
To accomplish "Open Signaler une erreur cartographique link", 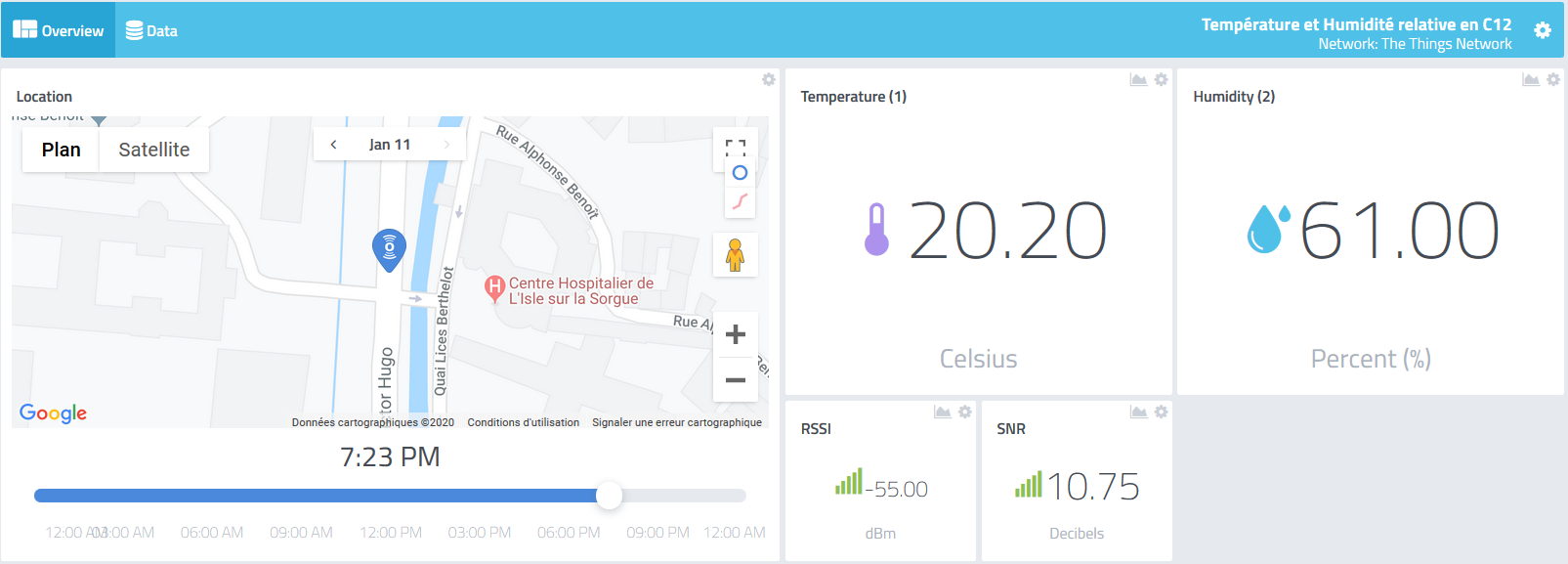I will click(x=677, y=422).
